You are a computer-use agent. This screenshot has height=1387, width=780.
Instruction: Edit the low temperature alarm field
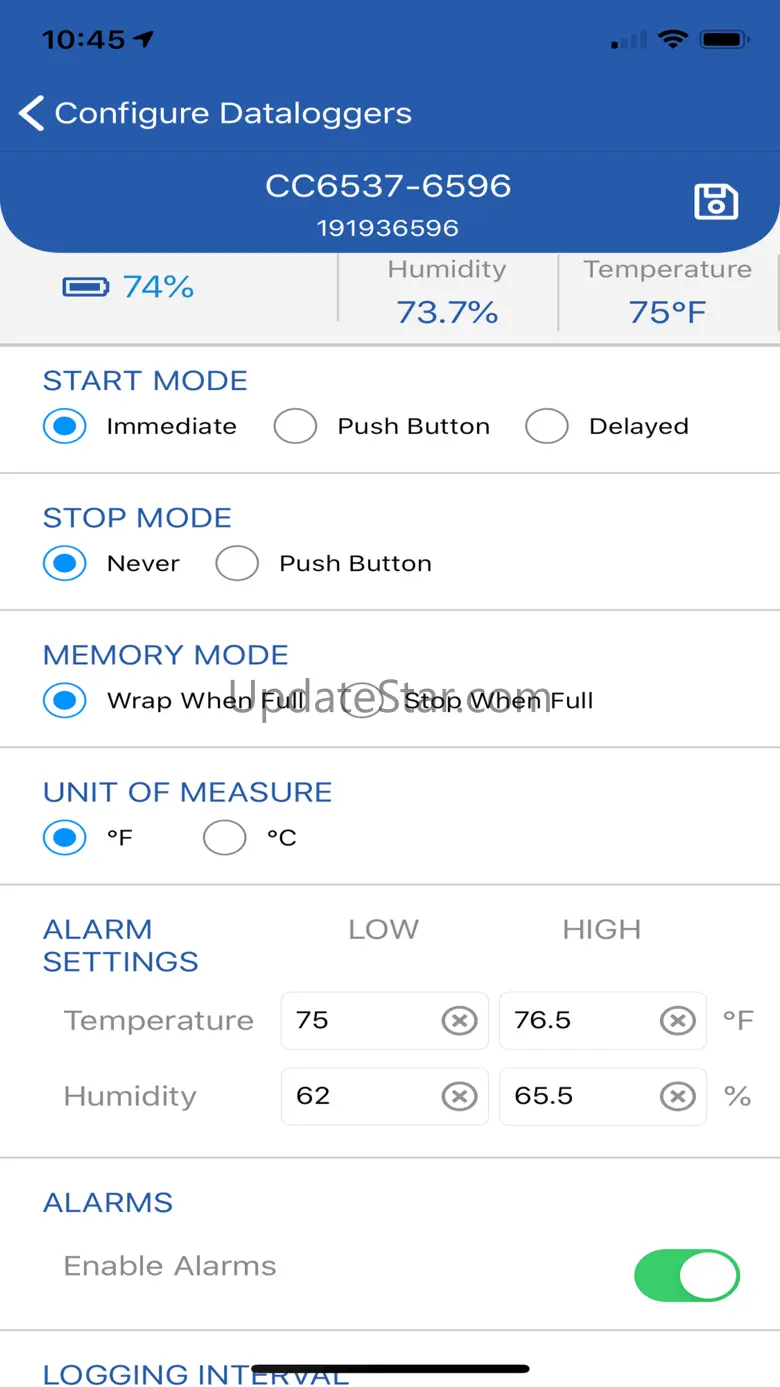coord(360,1021)
